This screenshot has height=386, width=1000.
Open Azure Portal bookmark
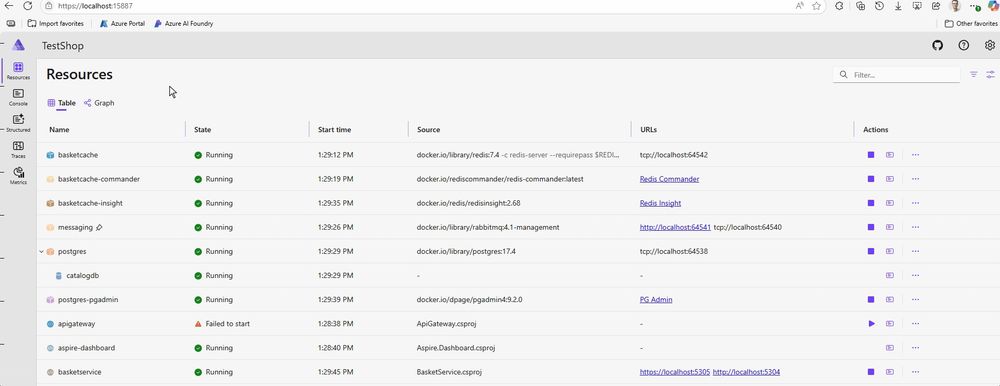(x=122, y=24)
